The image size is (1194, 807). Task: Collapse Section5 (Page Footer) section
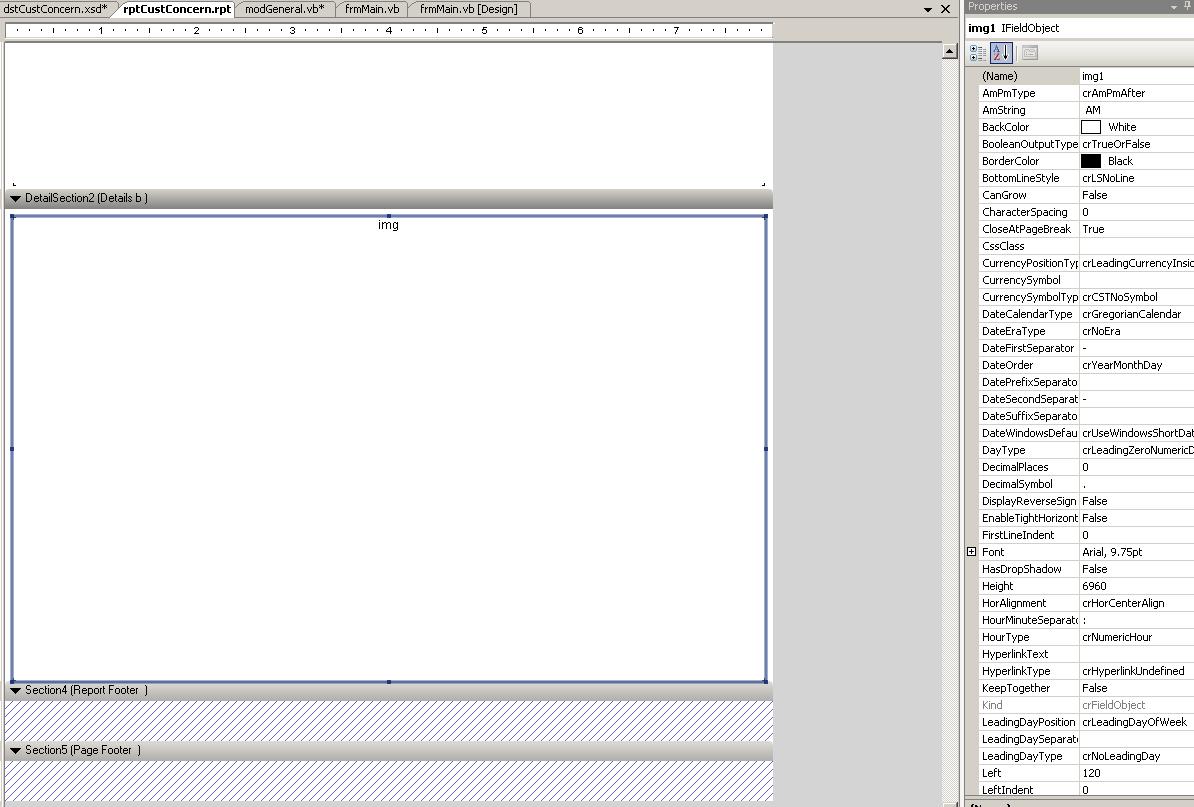15,751
